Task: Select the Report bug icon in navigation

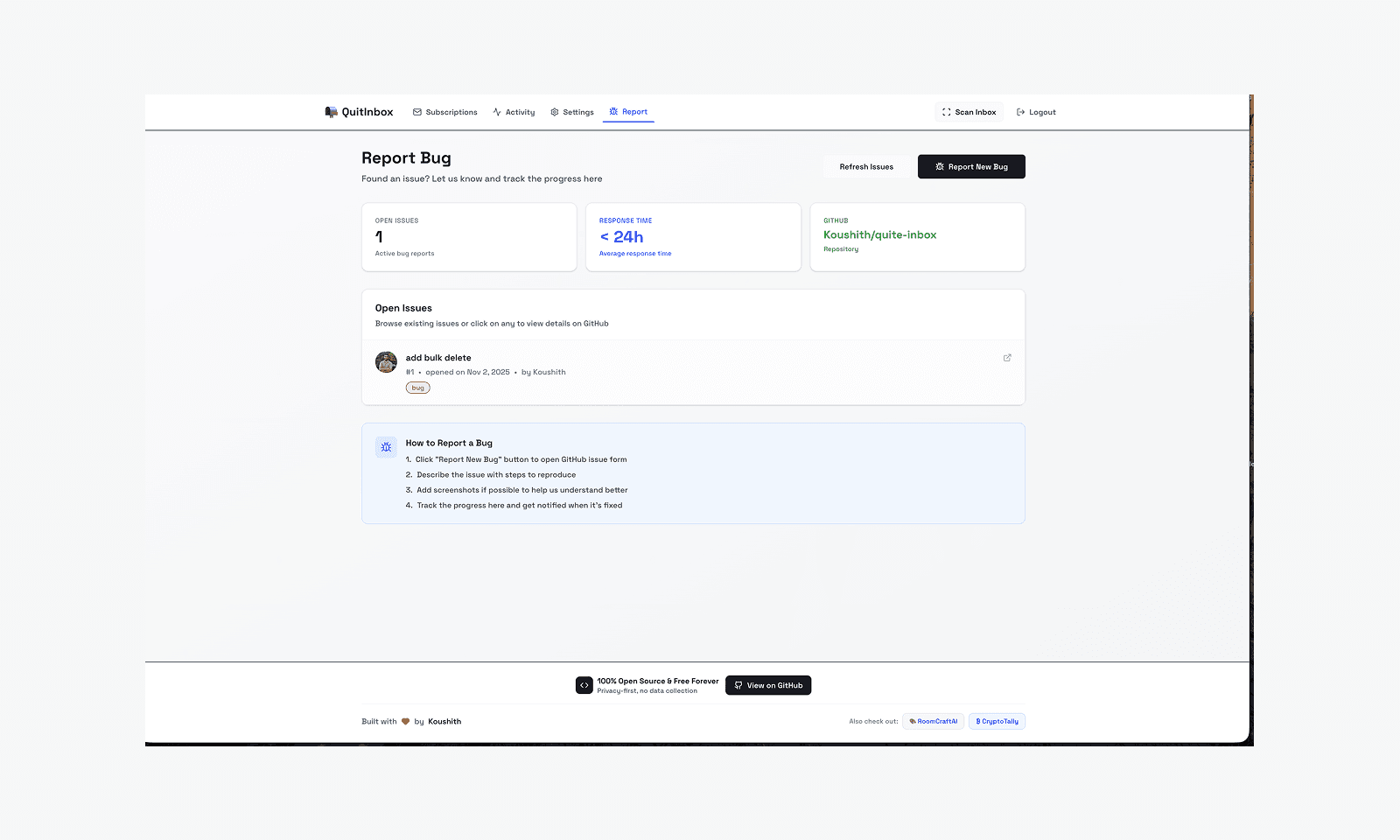Action: pos(613,112)
